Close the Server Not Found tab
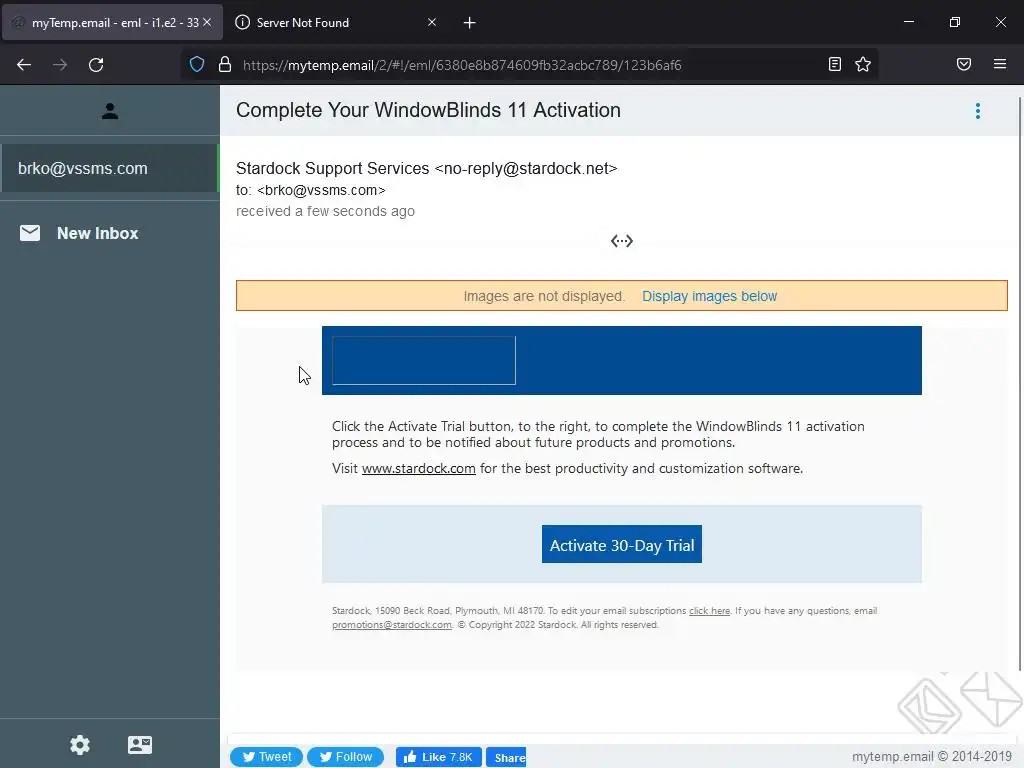 [x=432, y=22]
